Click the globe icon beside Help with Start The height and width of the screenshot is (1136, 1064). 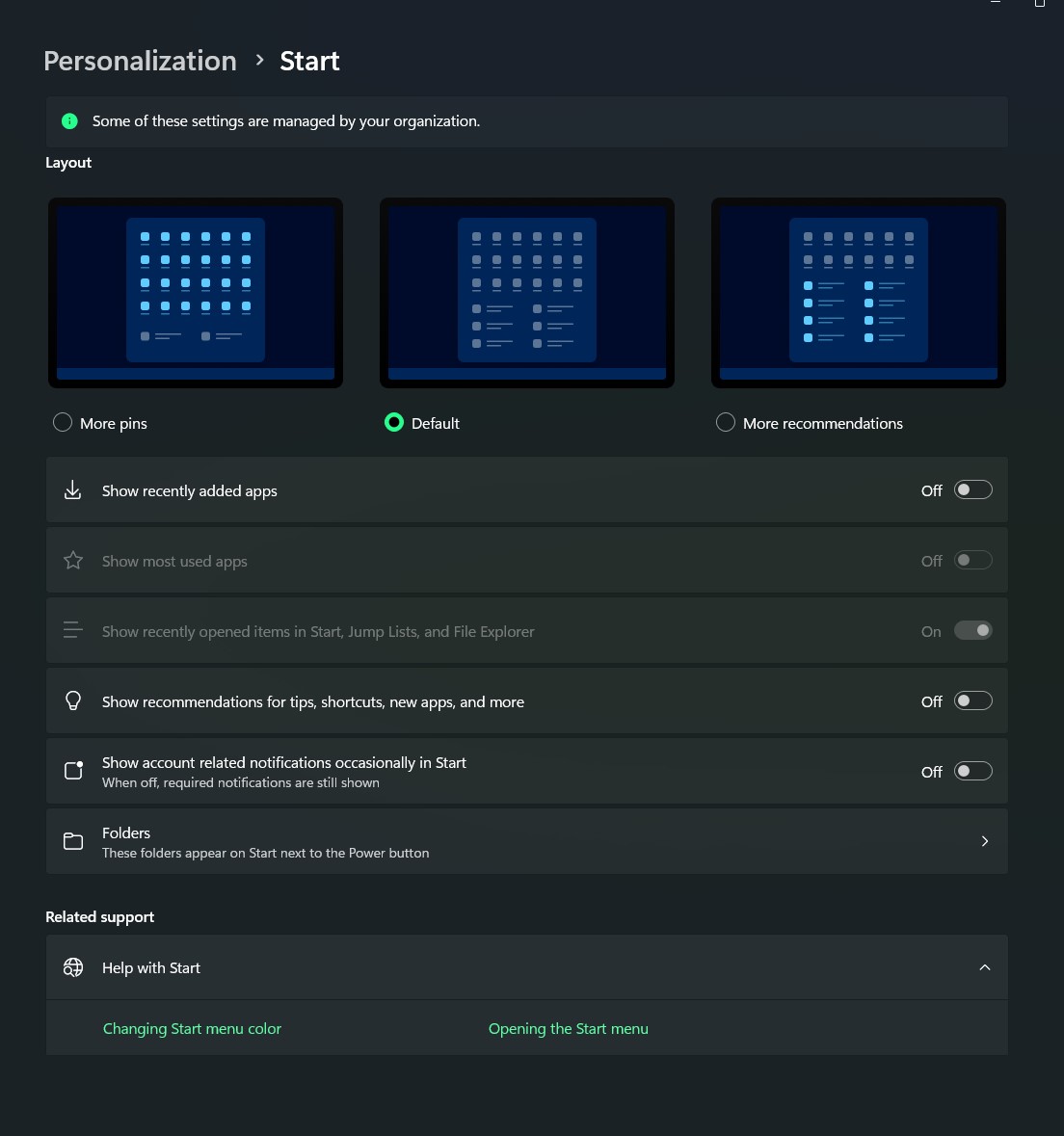click(72, 967)
